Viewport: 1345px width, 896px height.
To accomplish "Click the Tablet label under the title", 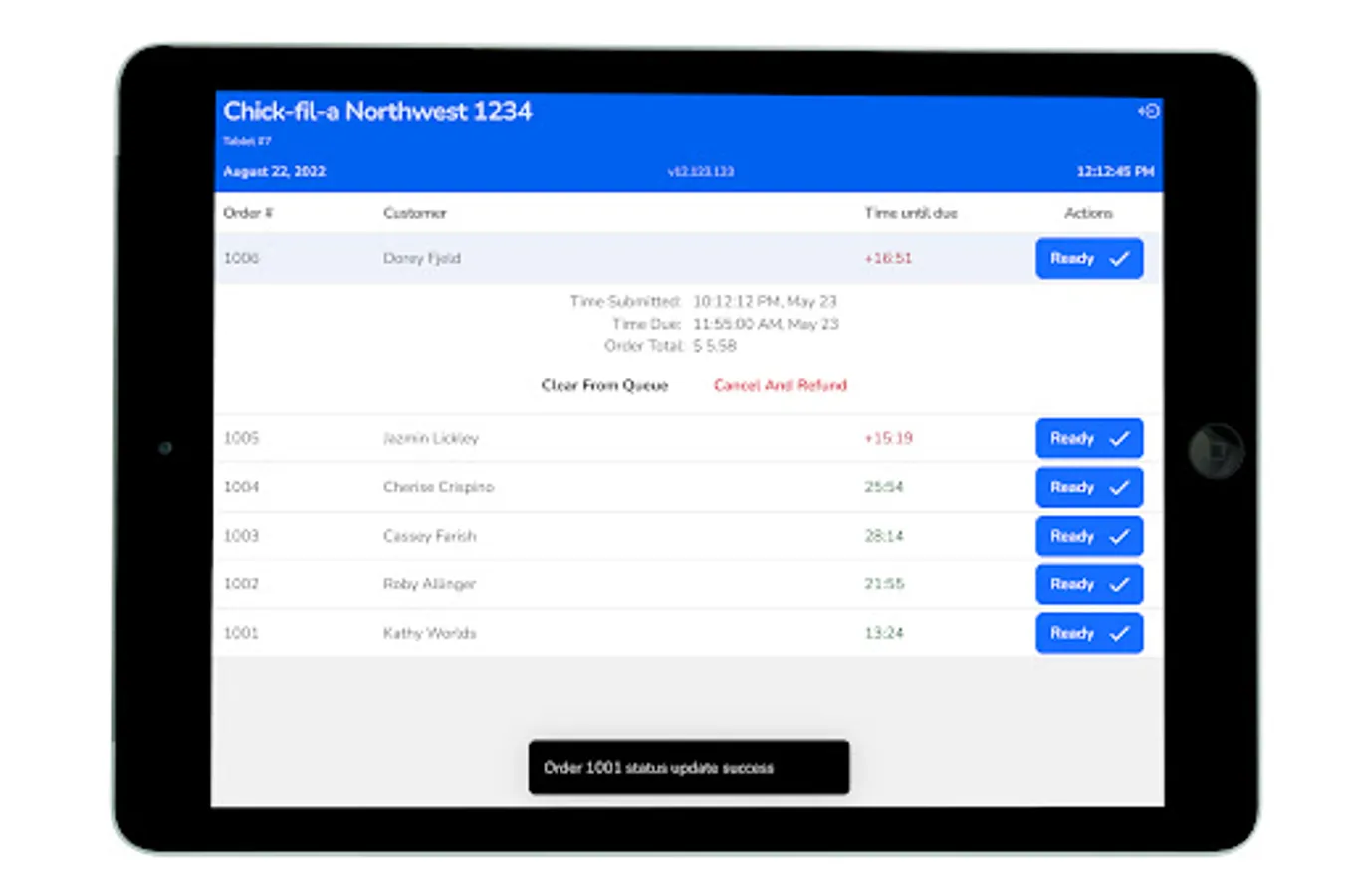I will point(247,141).
